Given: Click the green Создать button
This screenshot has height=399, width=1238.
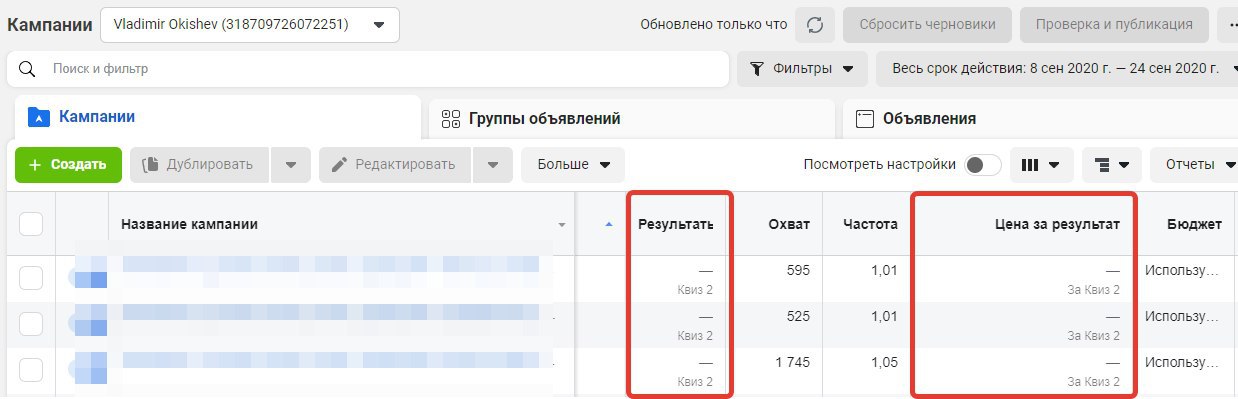Looking at the screenshot, I should [68, 165].
